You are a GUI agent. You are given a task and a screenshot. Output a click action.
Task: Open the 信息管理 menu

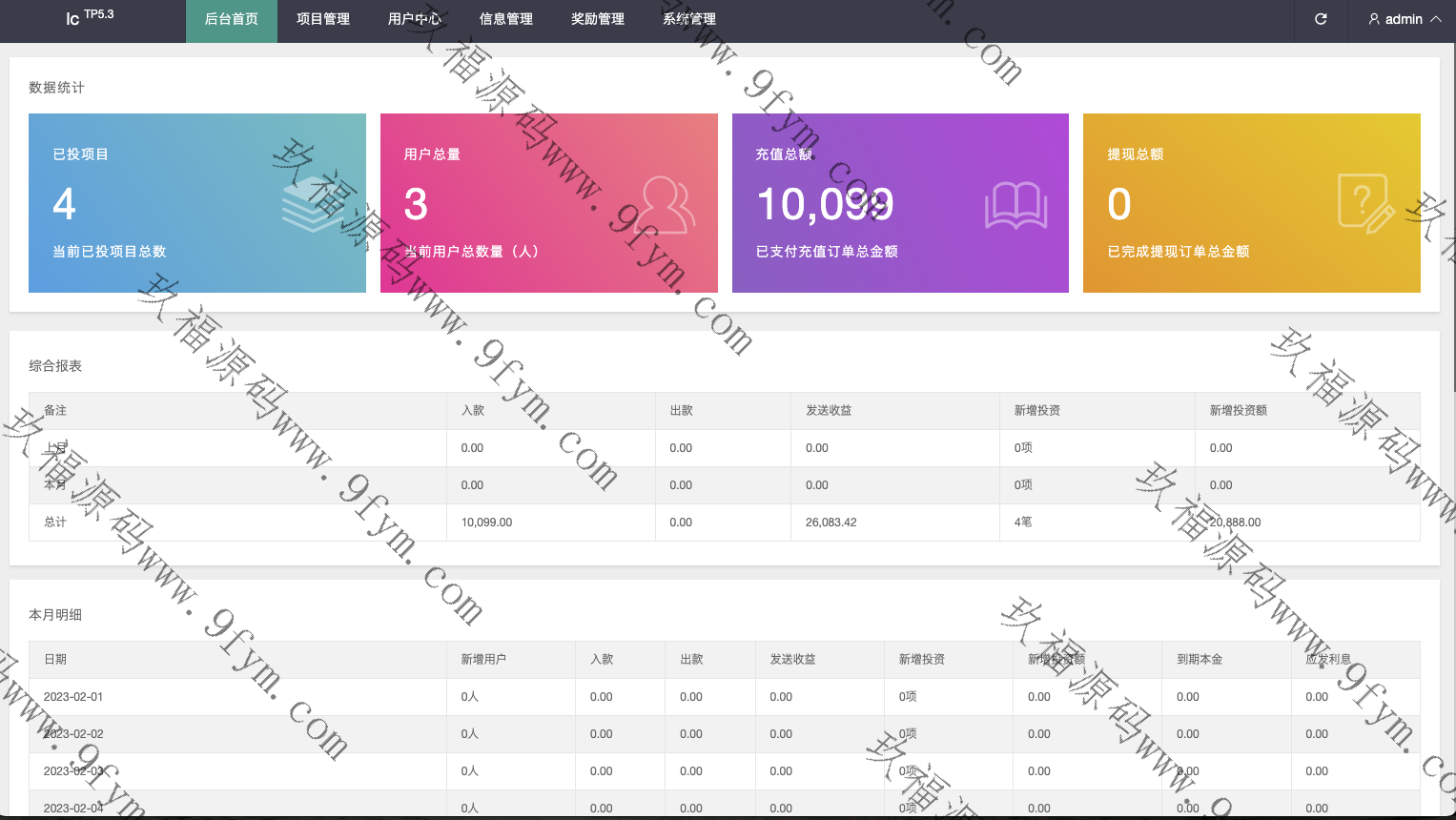tap(506, 19)
